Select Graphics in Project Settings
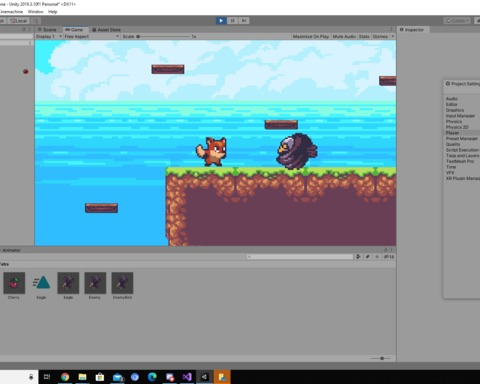This screenshot has width=480, height=384. click(x=455, y=110)
